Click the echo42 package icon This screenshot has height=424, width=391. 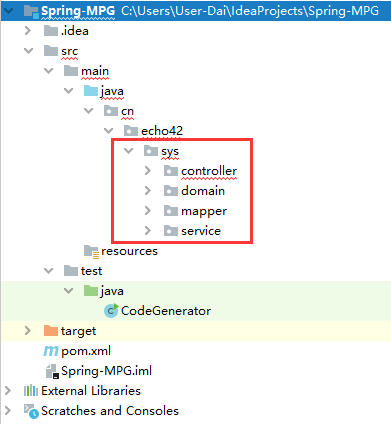(x=131, y=131)
